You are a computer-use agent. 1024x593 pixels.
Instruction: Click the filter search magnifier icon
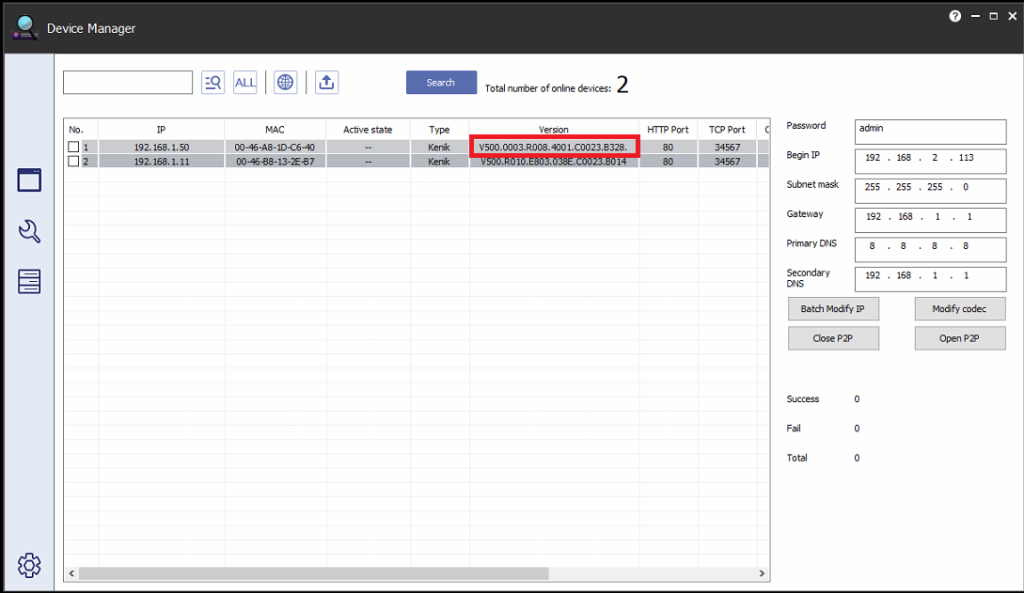pyautogui.click(x=212, y=83)
